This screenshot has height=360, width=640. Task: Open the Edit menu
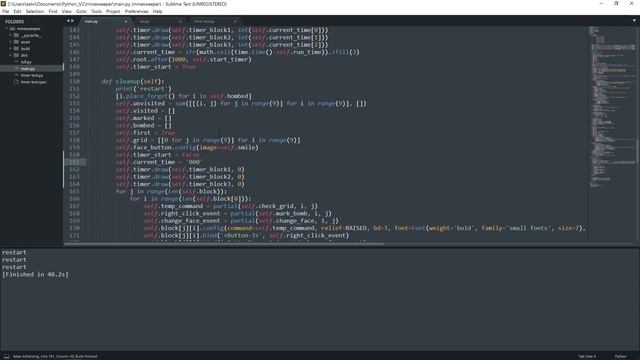coord(17,11)
